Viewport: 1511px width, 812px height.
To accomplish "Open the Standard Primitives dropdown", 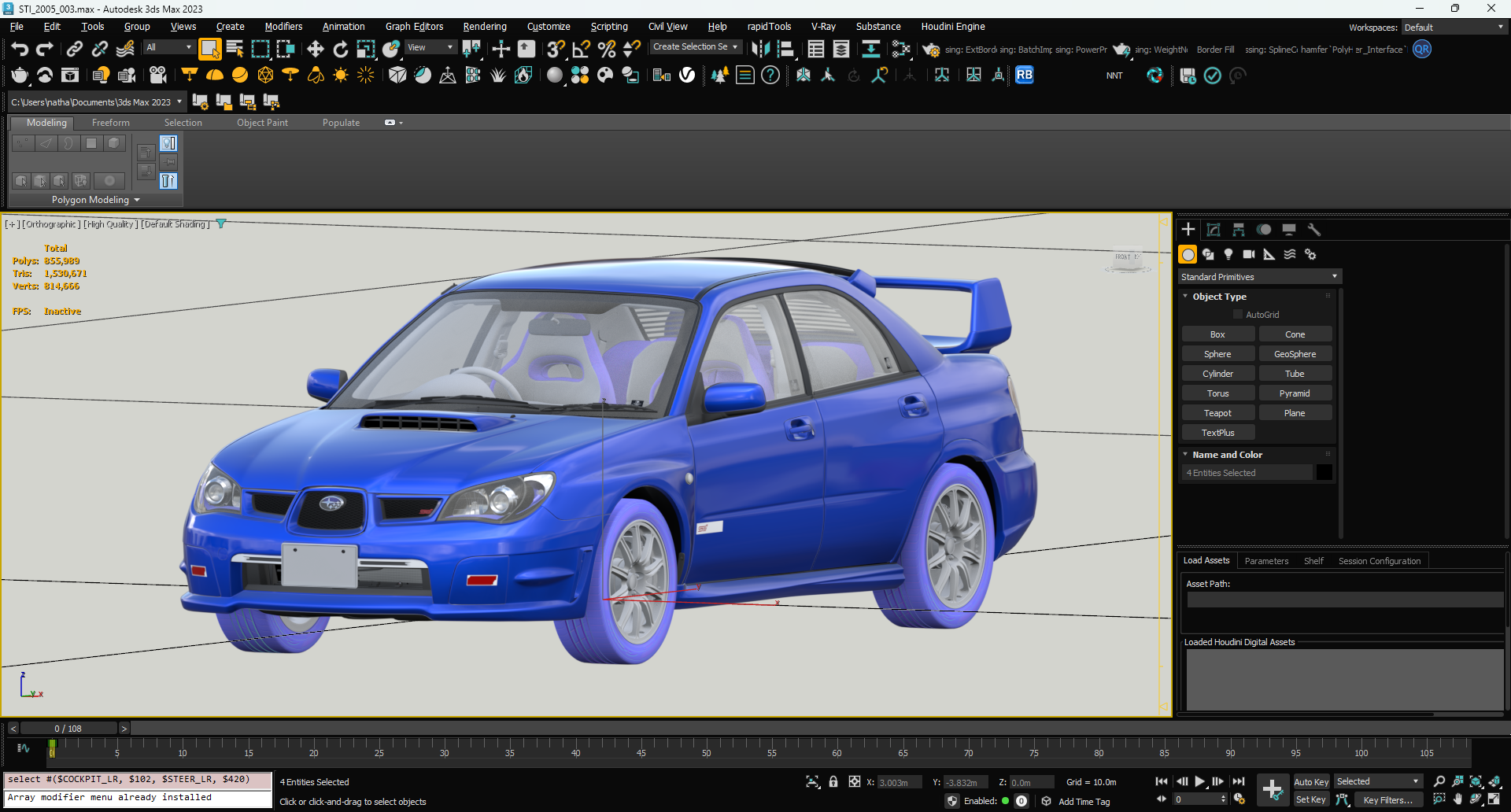I will pyautogui.click(x=1259, y=277).
